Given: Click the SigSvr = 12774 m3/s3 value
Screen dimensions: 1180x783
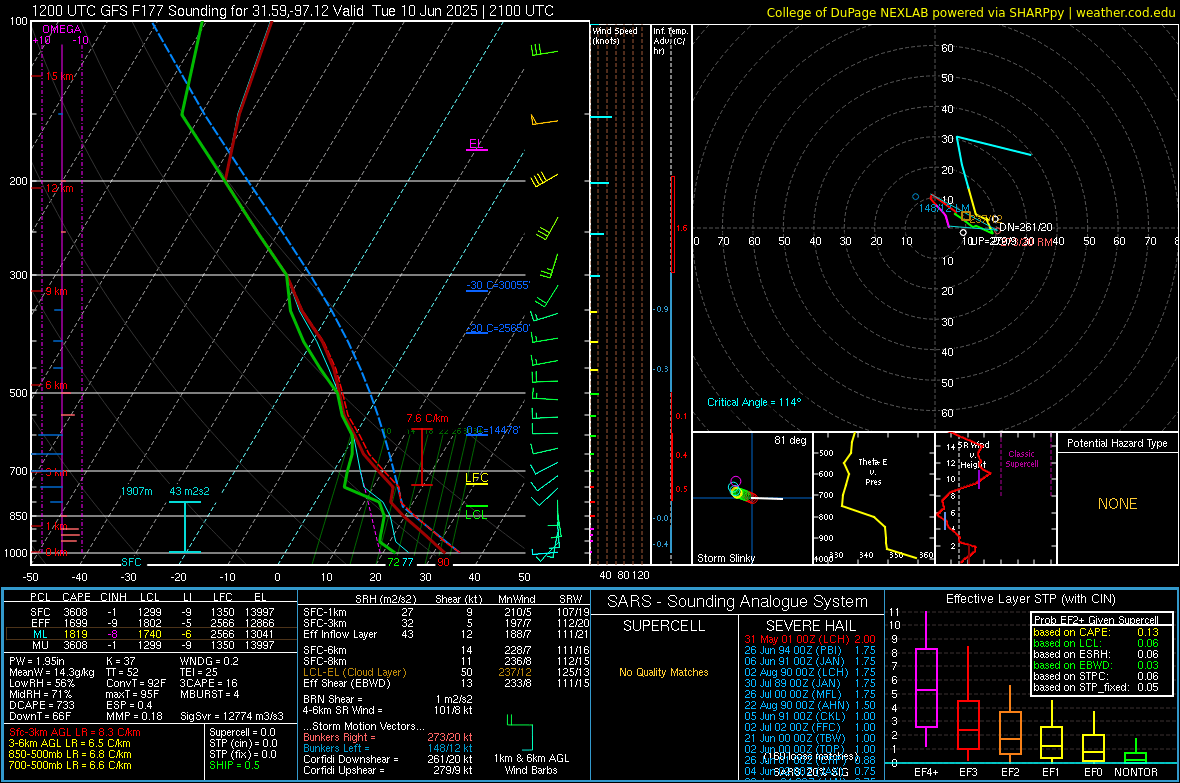Looking at the screenshot, I should tap(232, 716).
